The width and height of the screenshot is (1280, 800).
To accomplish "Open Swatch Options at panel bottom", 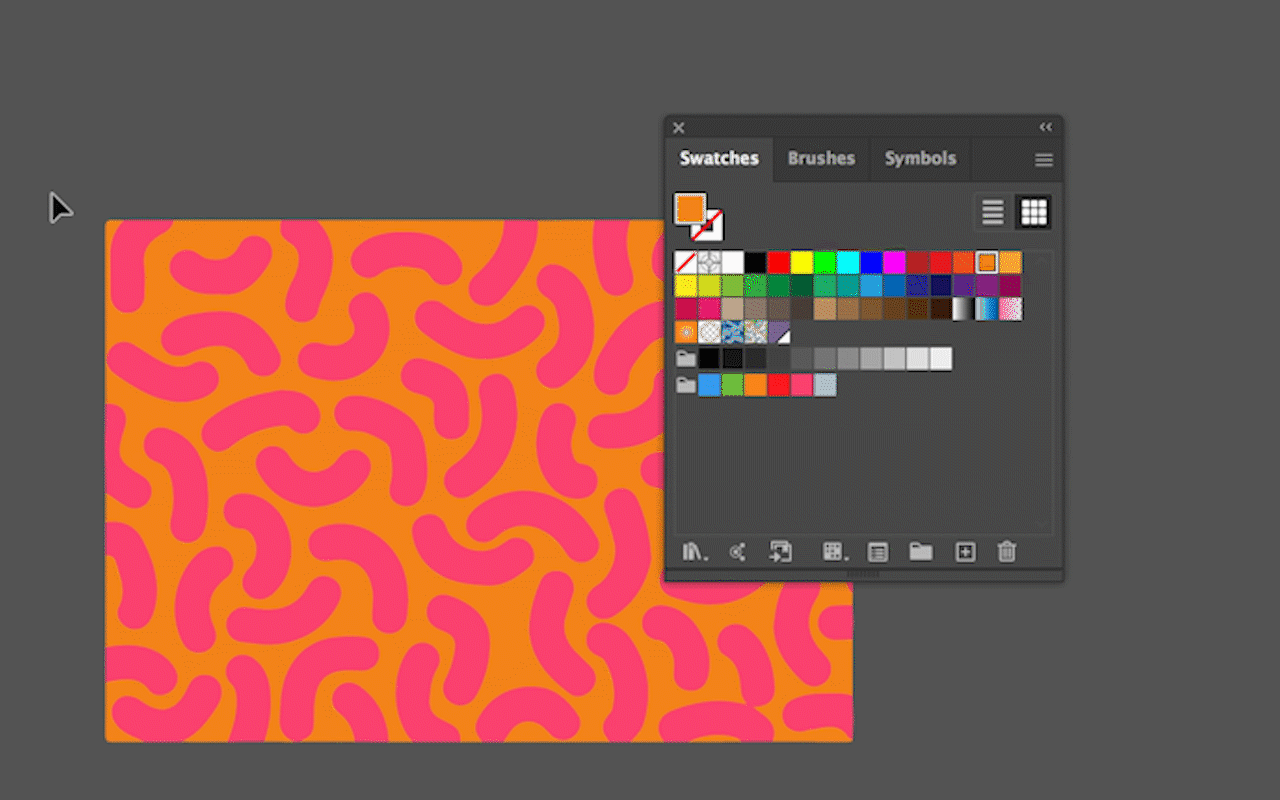I will (878, 552).
